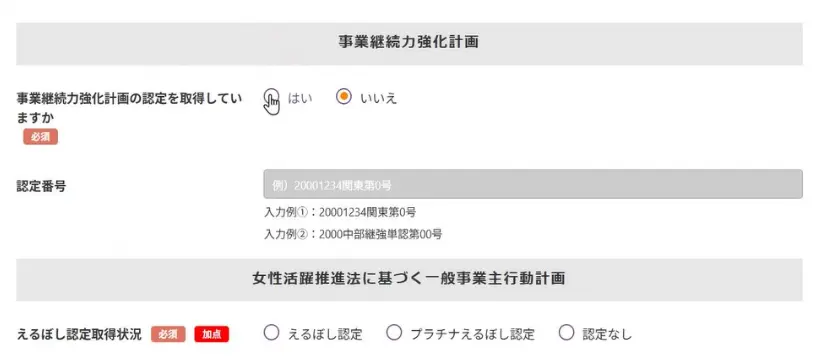Click the 入力例① example text
Image resolution: width=821 pixels, height=362 pixels.
point(340,213)
